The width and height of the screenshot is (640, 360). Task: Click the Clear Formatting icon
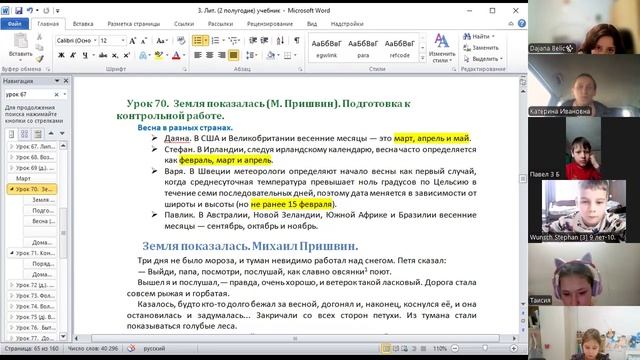tap(181, 40)
